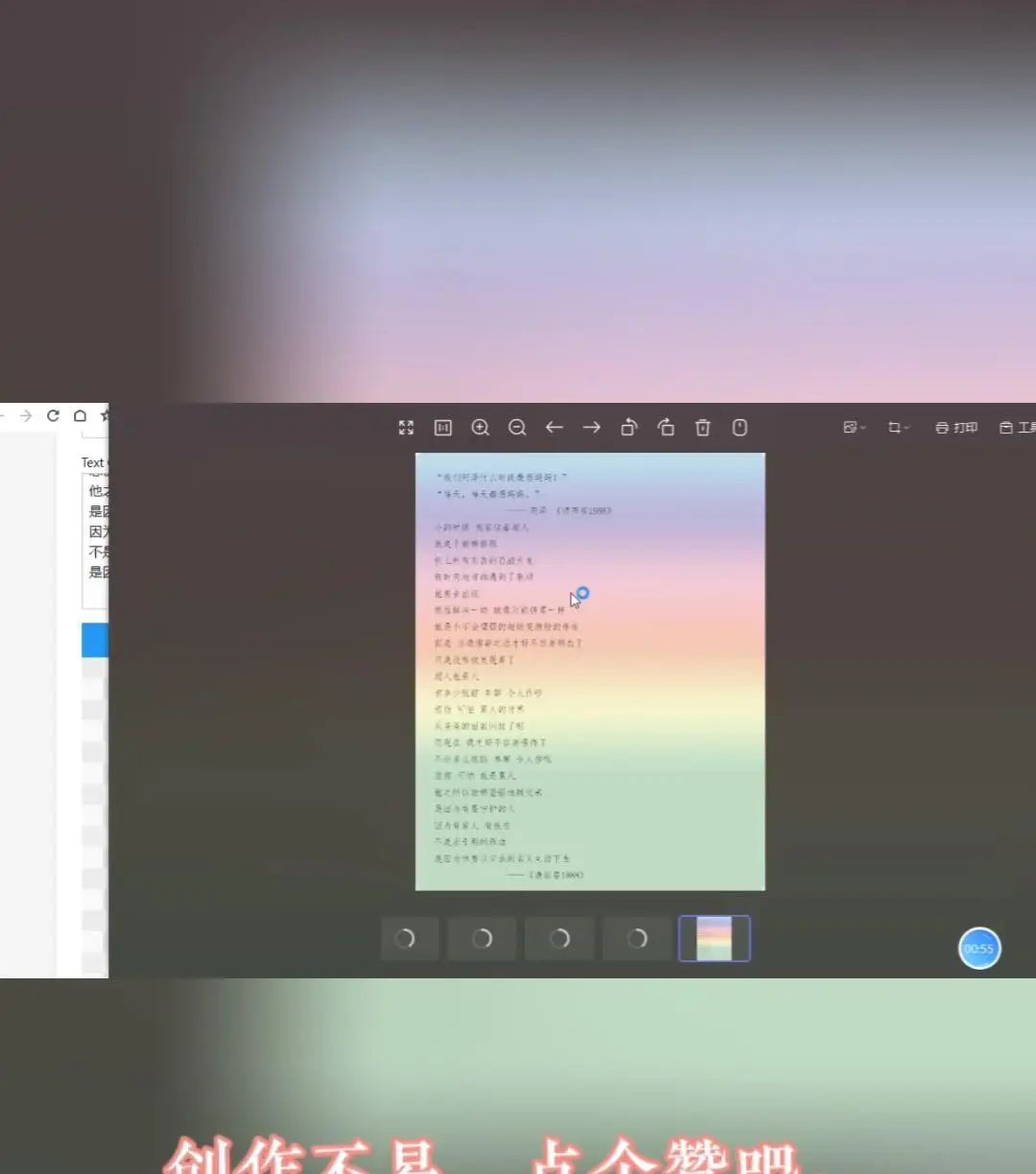Open the browser home page
The image size is (1036, 1174).
click(81, 416)
